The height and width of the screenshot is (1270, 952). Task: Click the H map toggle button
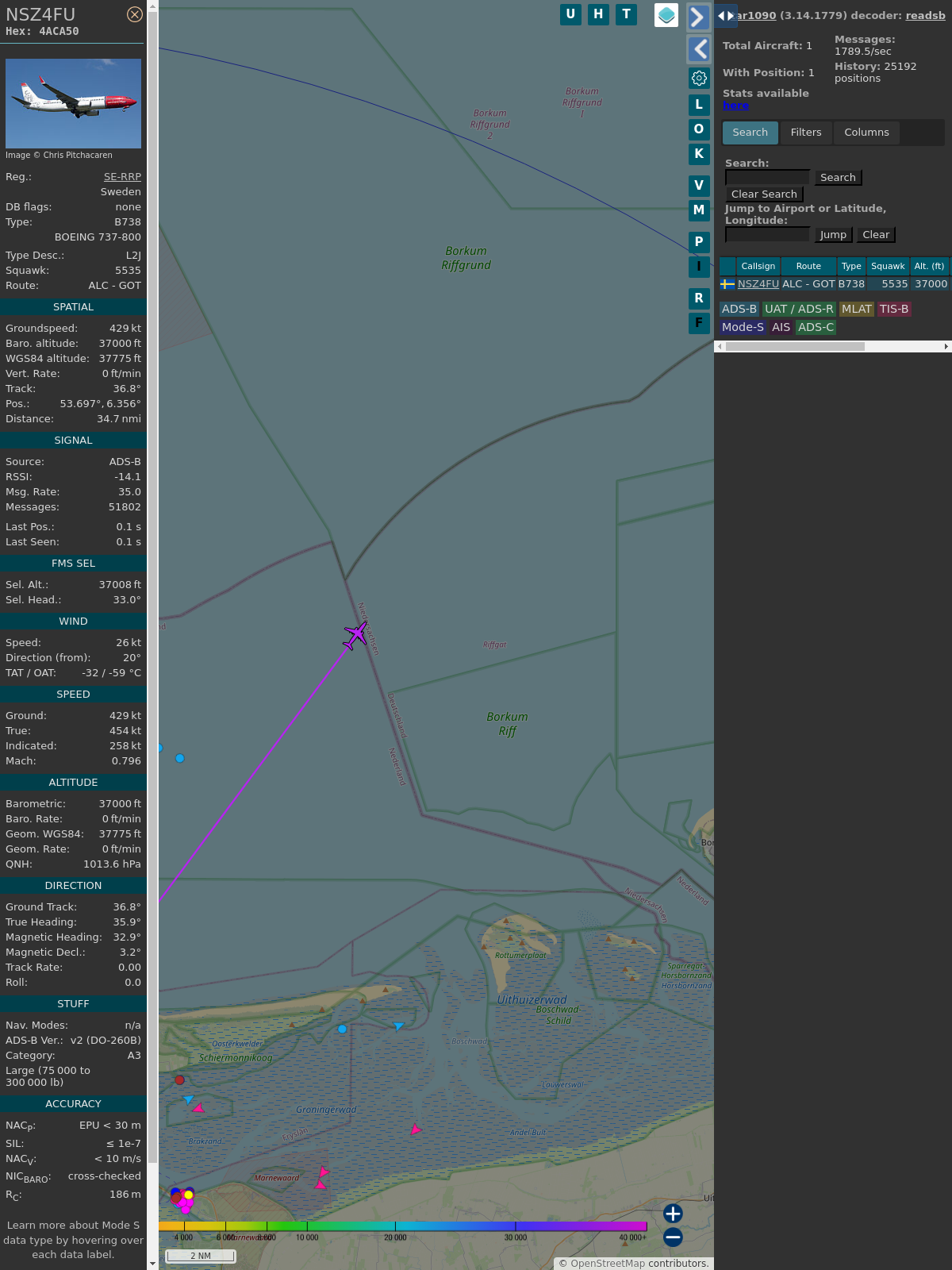coord(598,14)
